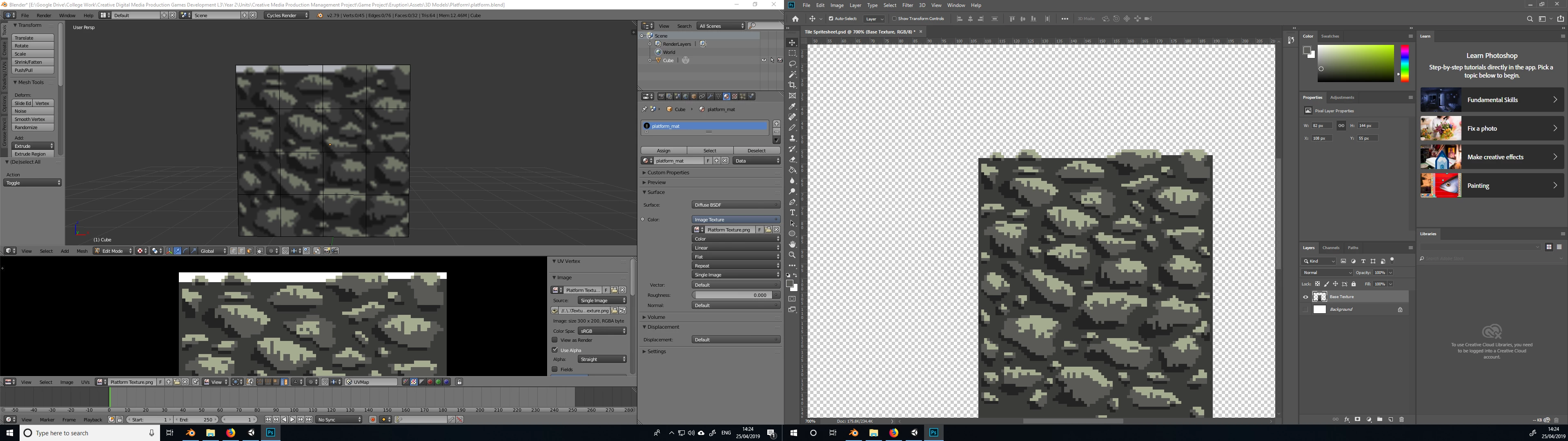1568x441 pixels.
Task: Disable the Use Alpha checkbox
Action: (555, 350)
